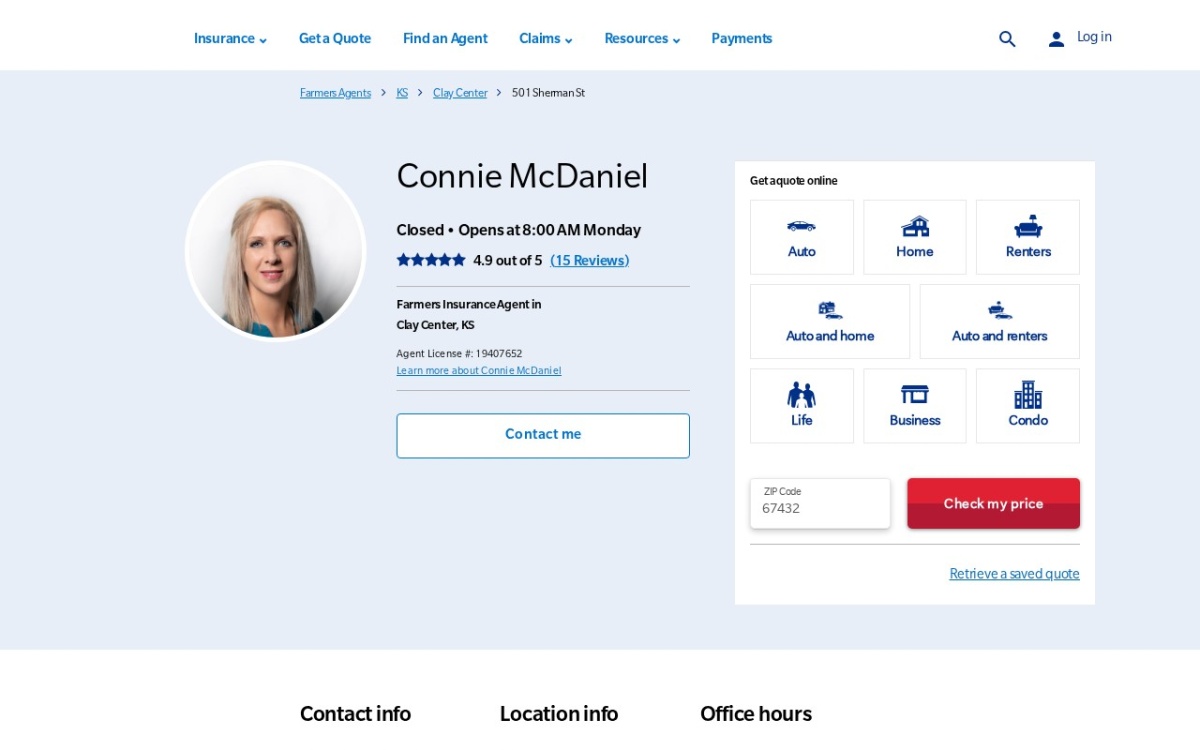Click the Contact info heading

click(x=355, y=714)
